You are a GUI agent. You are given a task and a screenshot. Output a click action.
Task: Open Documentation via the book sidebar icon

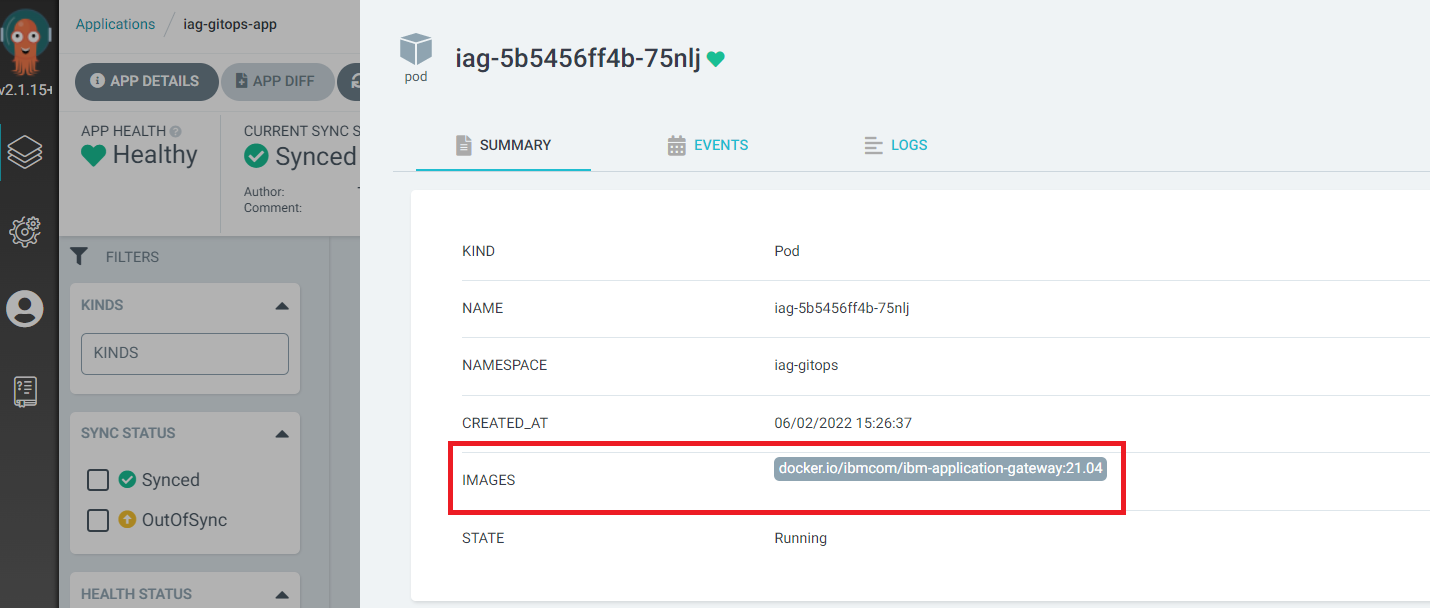pyautogui.click(x=25, y=391)
